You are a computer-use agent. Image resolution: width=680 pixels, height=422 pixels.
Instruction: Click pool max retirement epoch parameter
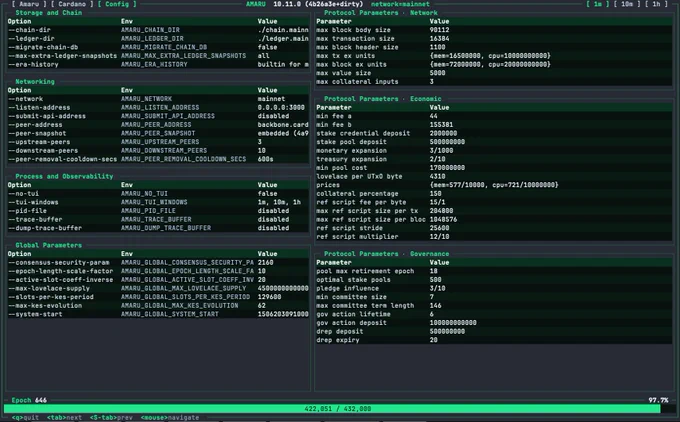pos(365,271)
